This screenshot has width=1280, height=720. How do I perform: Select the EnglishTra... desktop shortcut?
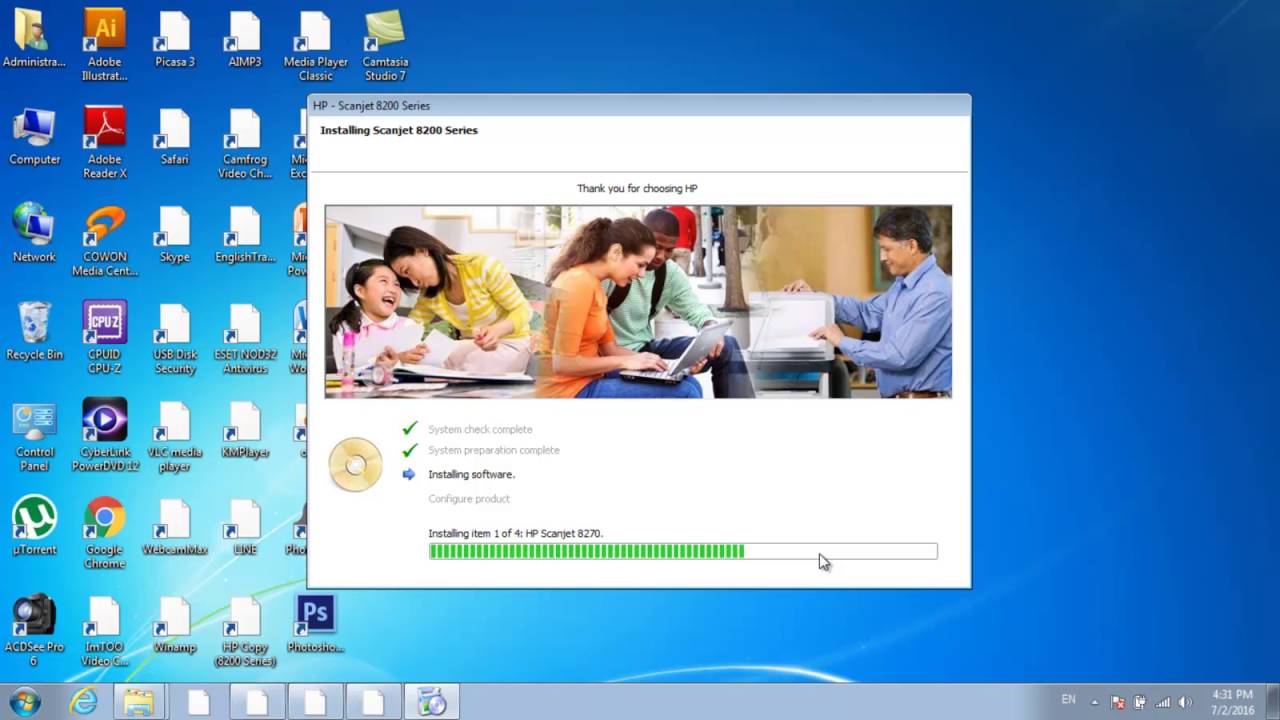[245, 234]
